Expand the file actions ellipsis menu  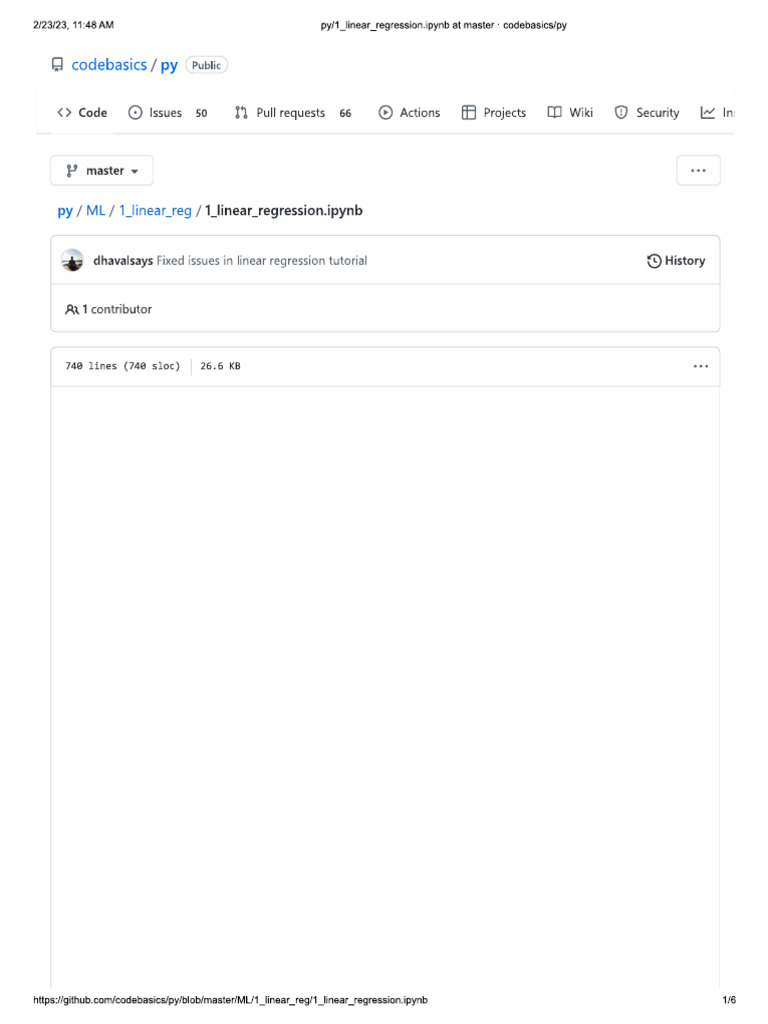point(701,366)
